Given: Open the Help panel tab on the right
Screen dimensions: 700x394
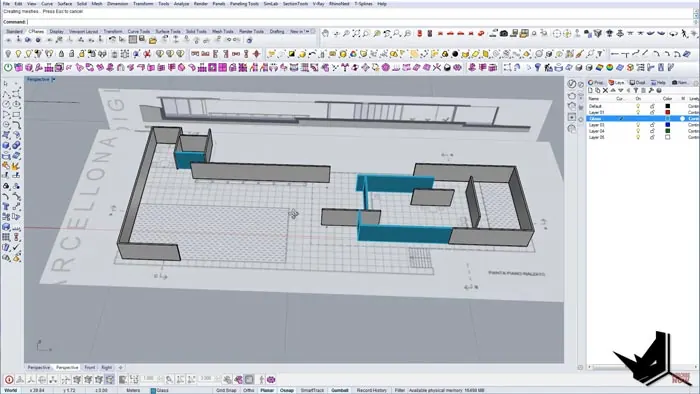Looking at the screenshot, I should [658, 83].
